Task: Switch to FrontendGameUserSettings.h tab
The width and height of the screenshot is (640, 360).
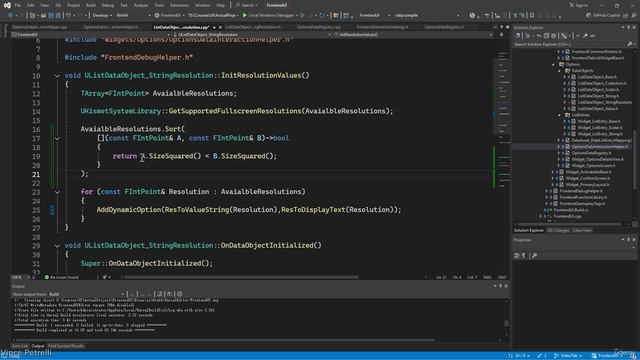Action: point(382,27)
